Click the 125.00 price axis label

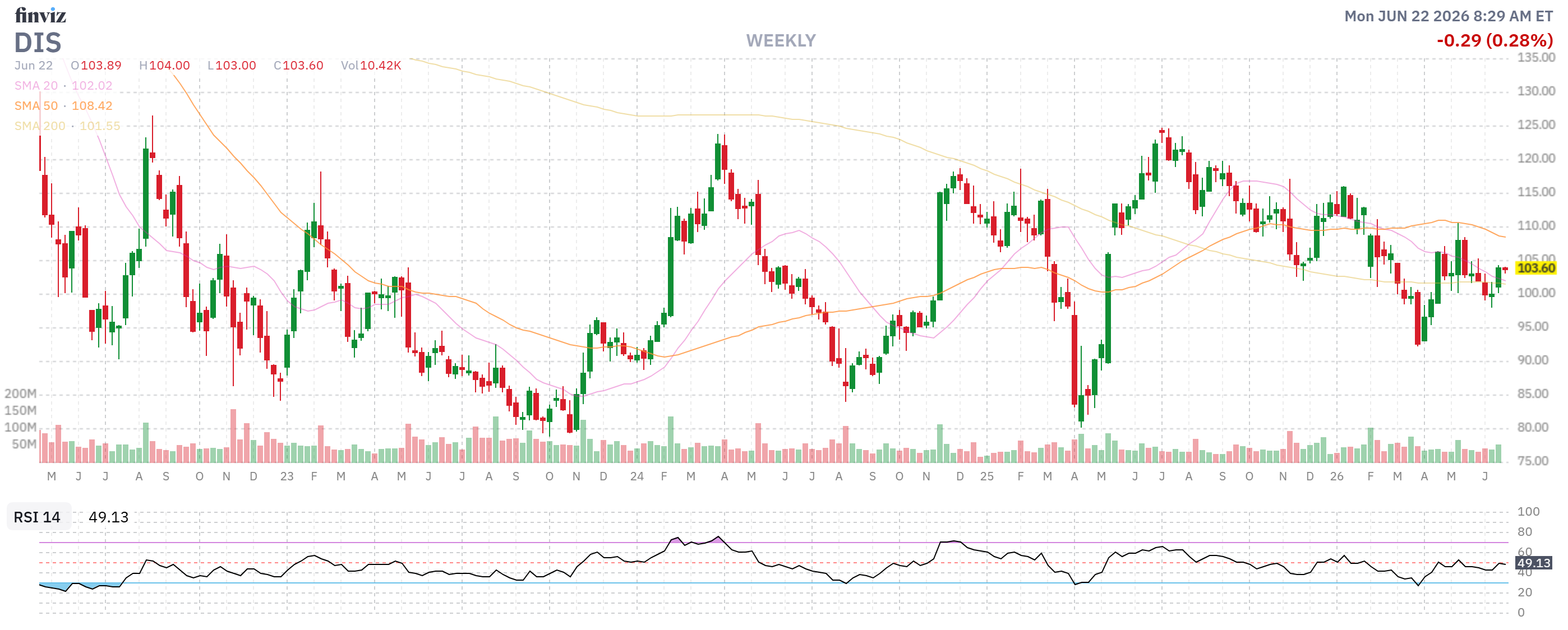click(1537, 124)
